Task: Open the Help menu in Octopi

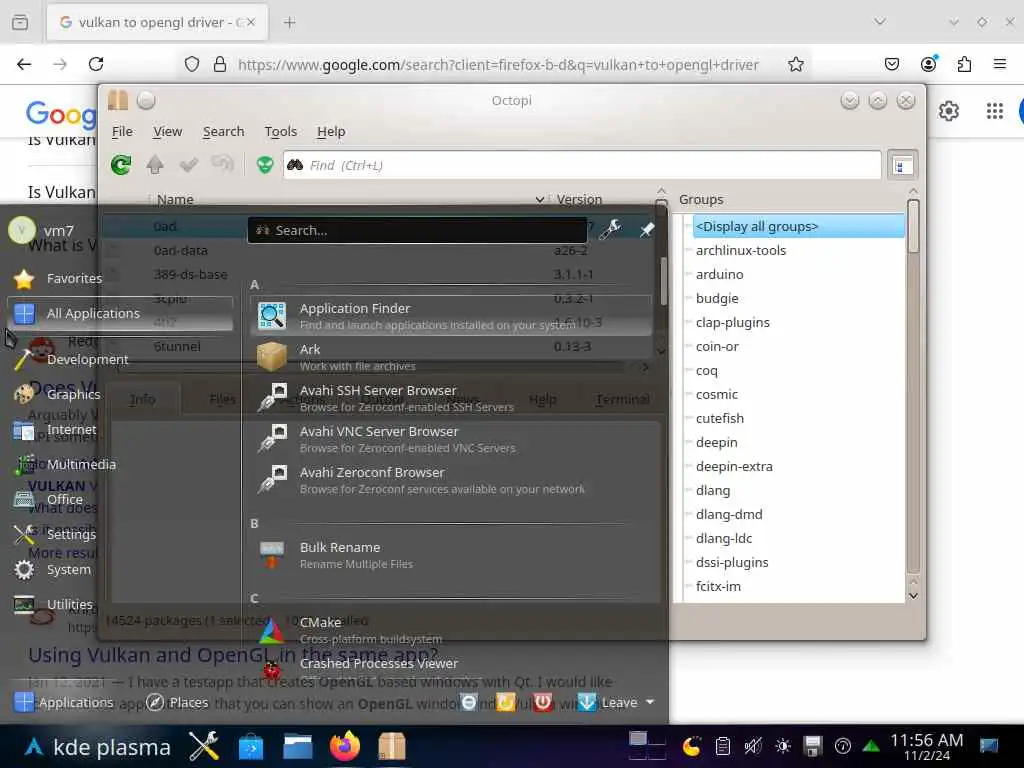Action: tap(331, 131)
